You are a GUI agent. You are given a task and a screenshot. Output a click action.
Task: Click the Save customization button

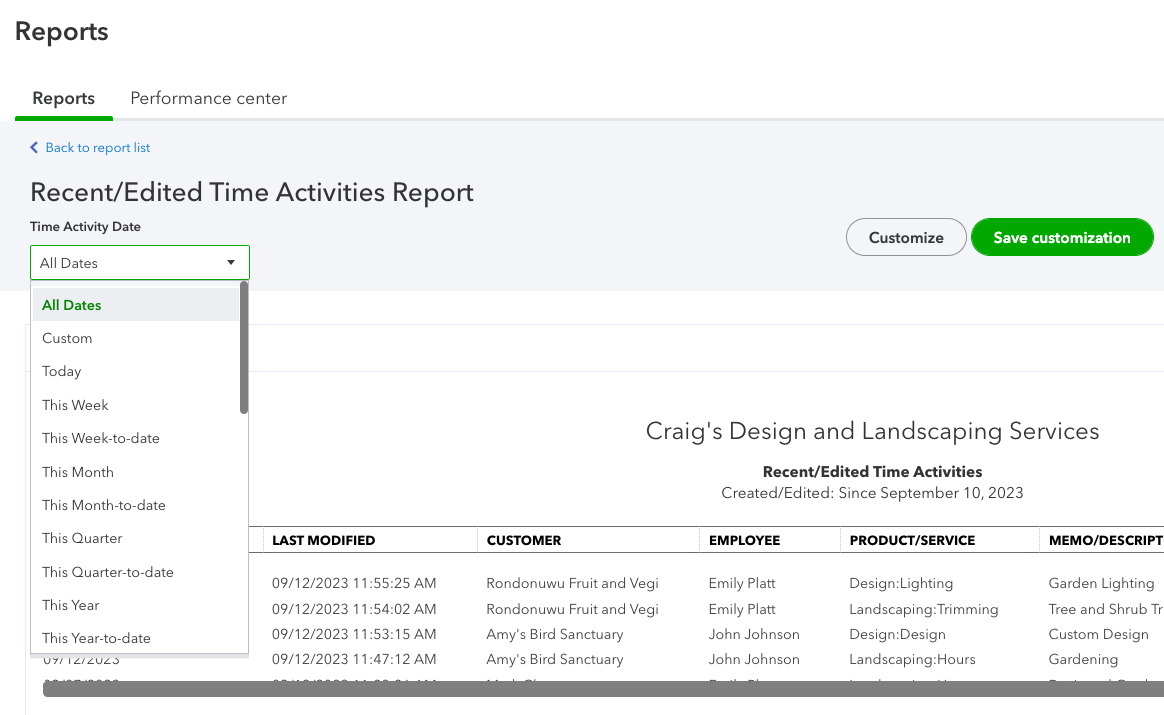(1061, 238)
